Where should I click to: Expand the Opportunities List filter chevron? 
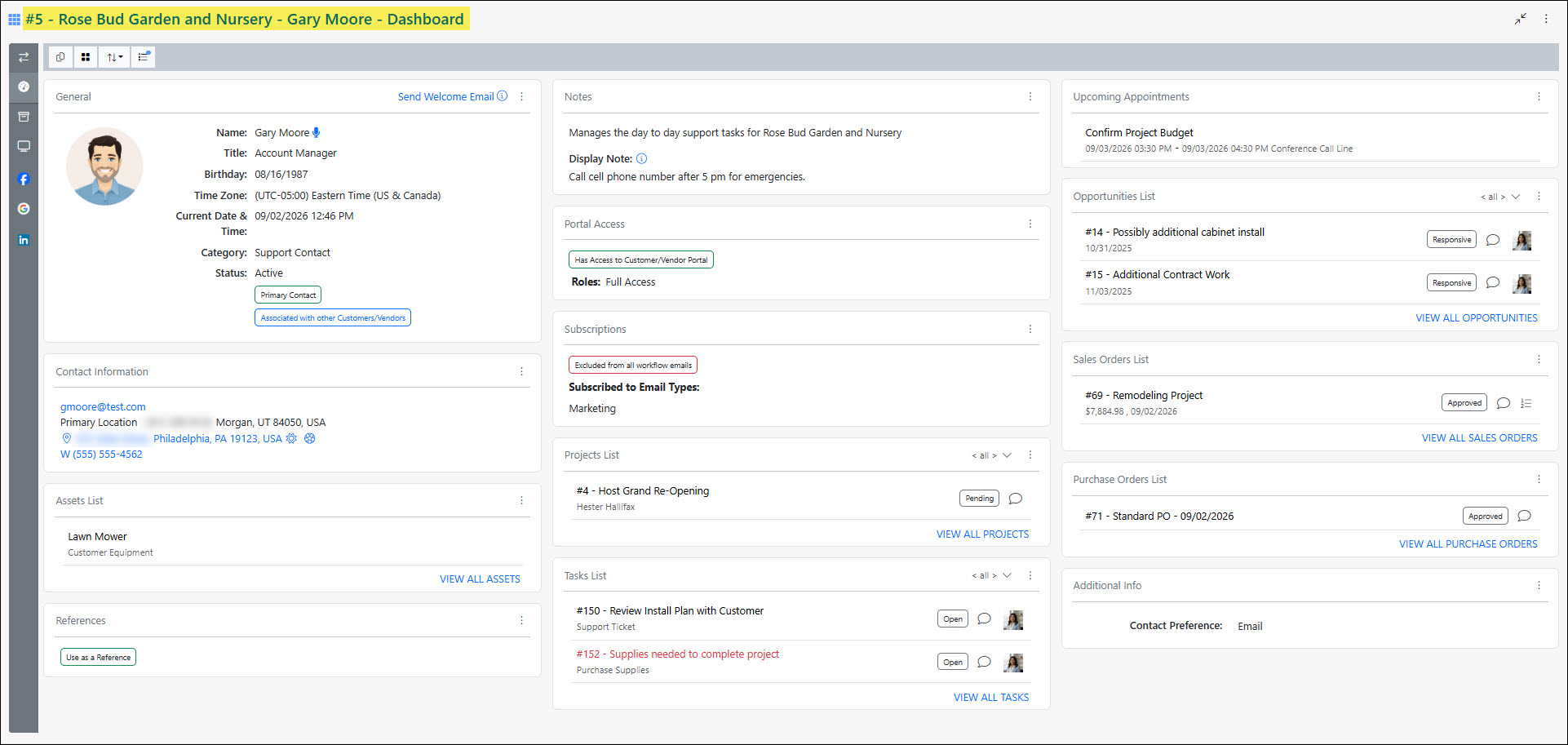point(1516,197)
